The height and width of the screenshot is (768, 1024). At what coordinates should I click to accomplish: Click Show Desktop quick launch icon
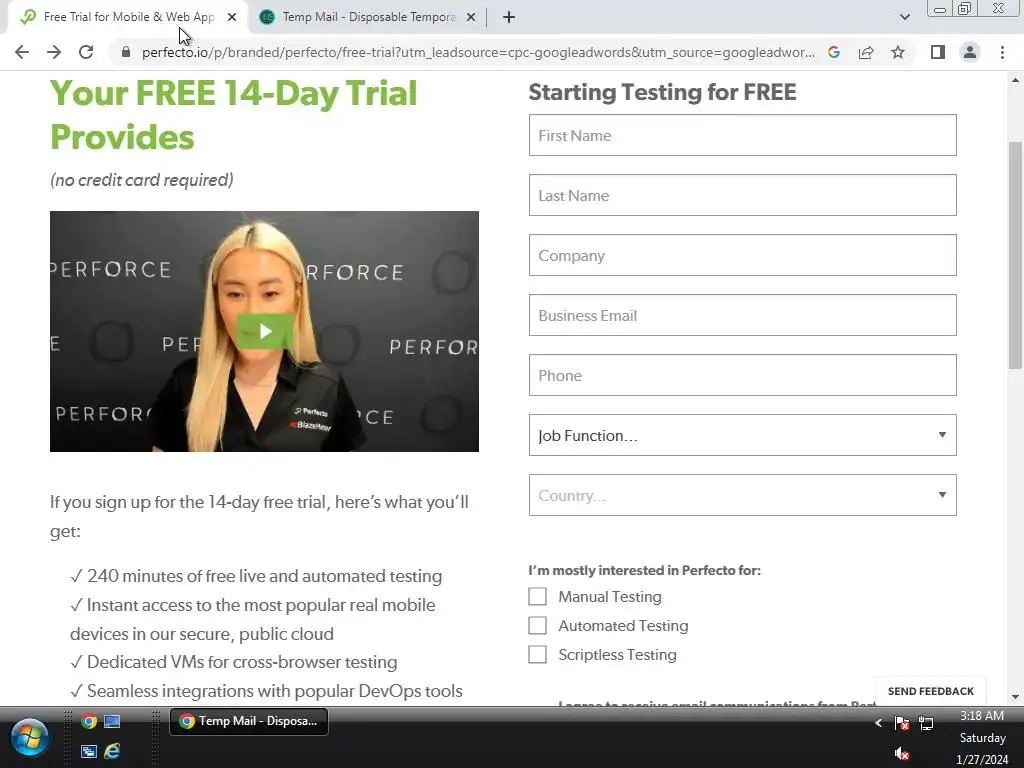coord(112,722)
